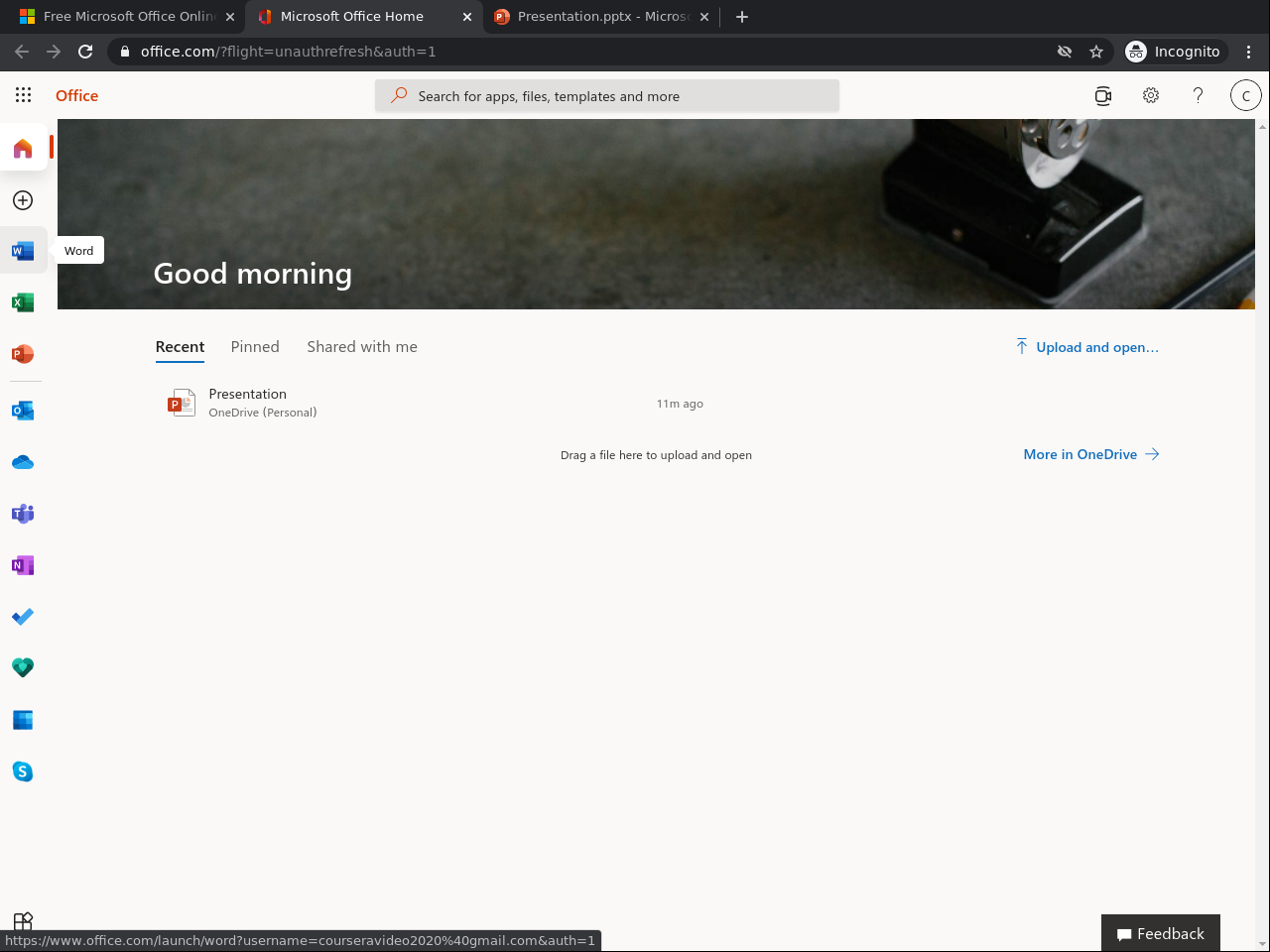This screenshot has width=1270, height=952.
Task: Click Upload and open link
Action: (x=1086, y=347)
